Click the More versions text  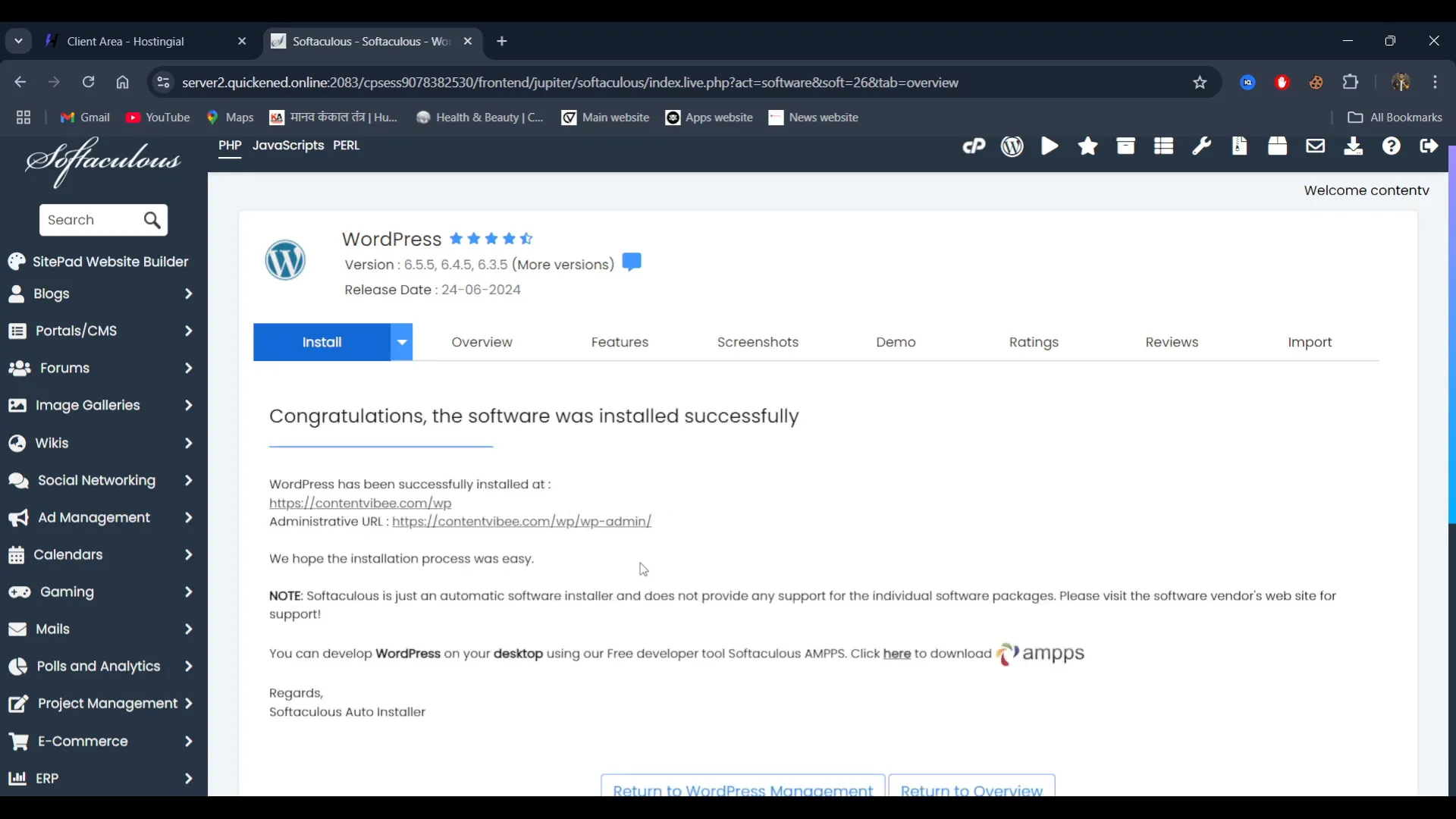pos(563,265)
